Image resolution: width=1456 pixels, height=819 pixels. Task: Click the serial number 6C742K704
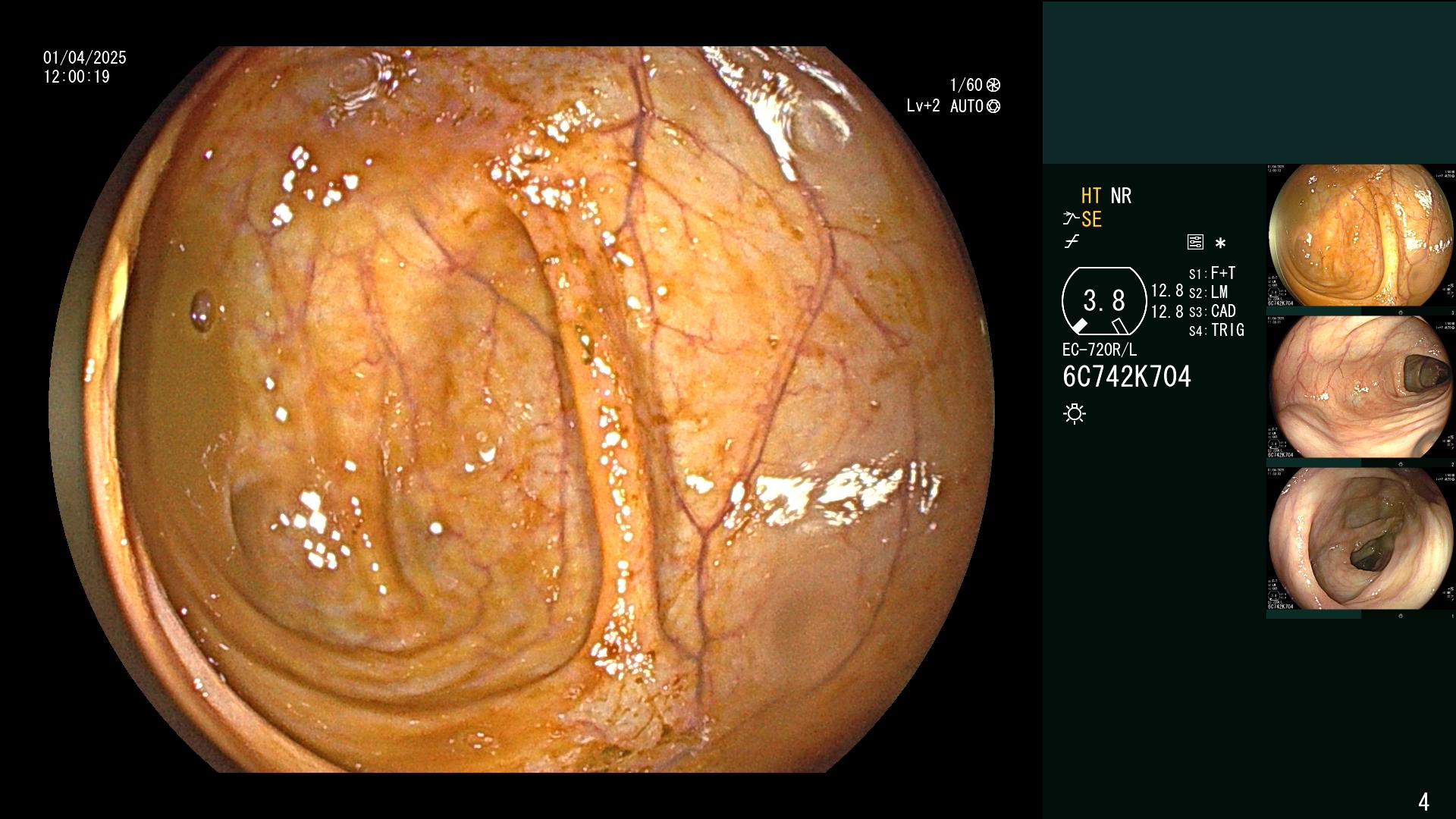1127,376
